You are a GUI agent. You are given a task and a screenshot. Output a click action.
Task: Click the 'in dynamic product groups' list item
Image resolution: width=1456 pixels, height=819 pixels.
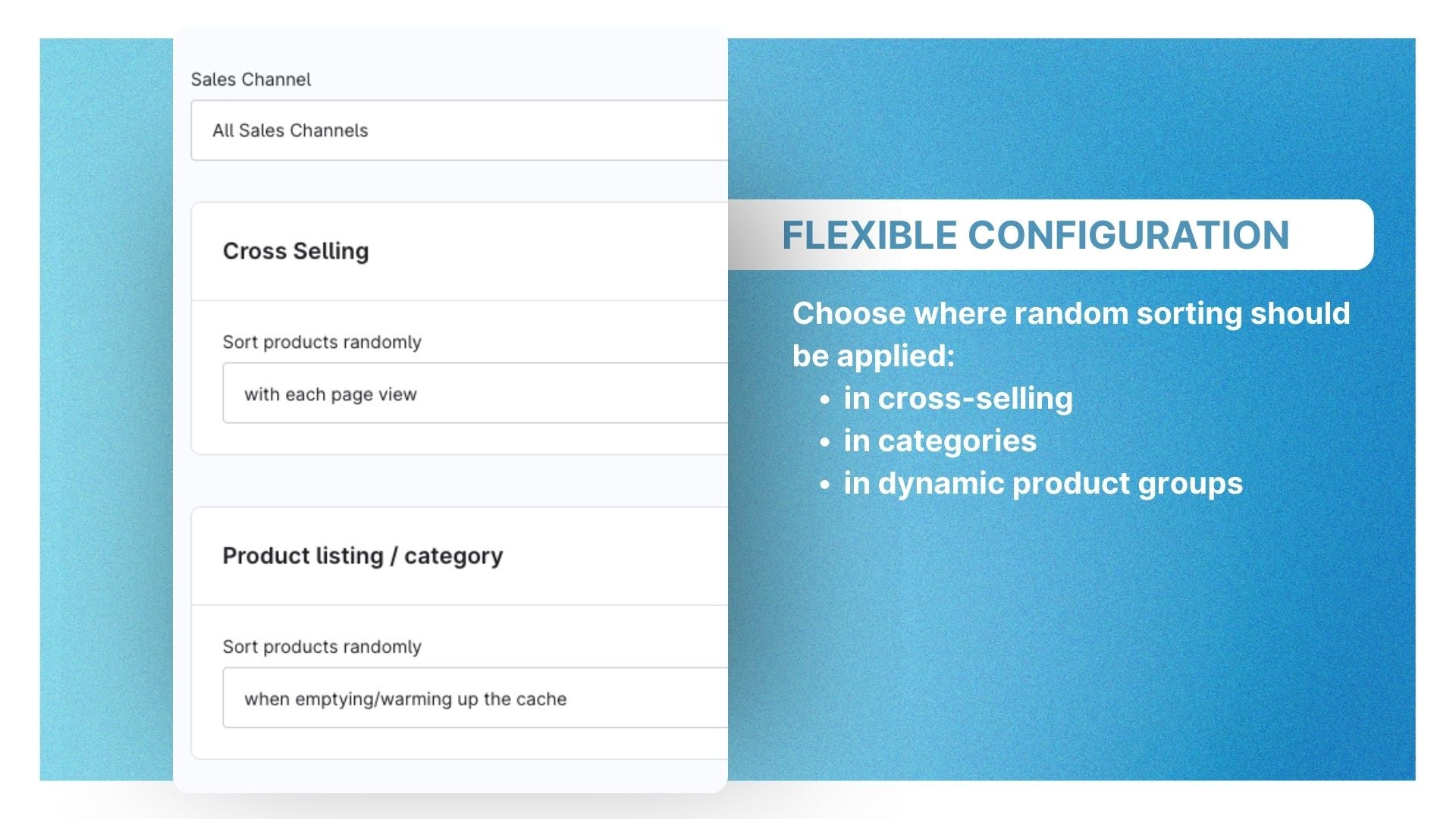pos(1043,484)
